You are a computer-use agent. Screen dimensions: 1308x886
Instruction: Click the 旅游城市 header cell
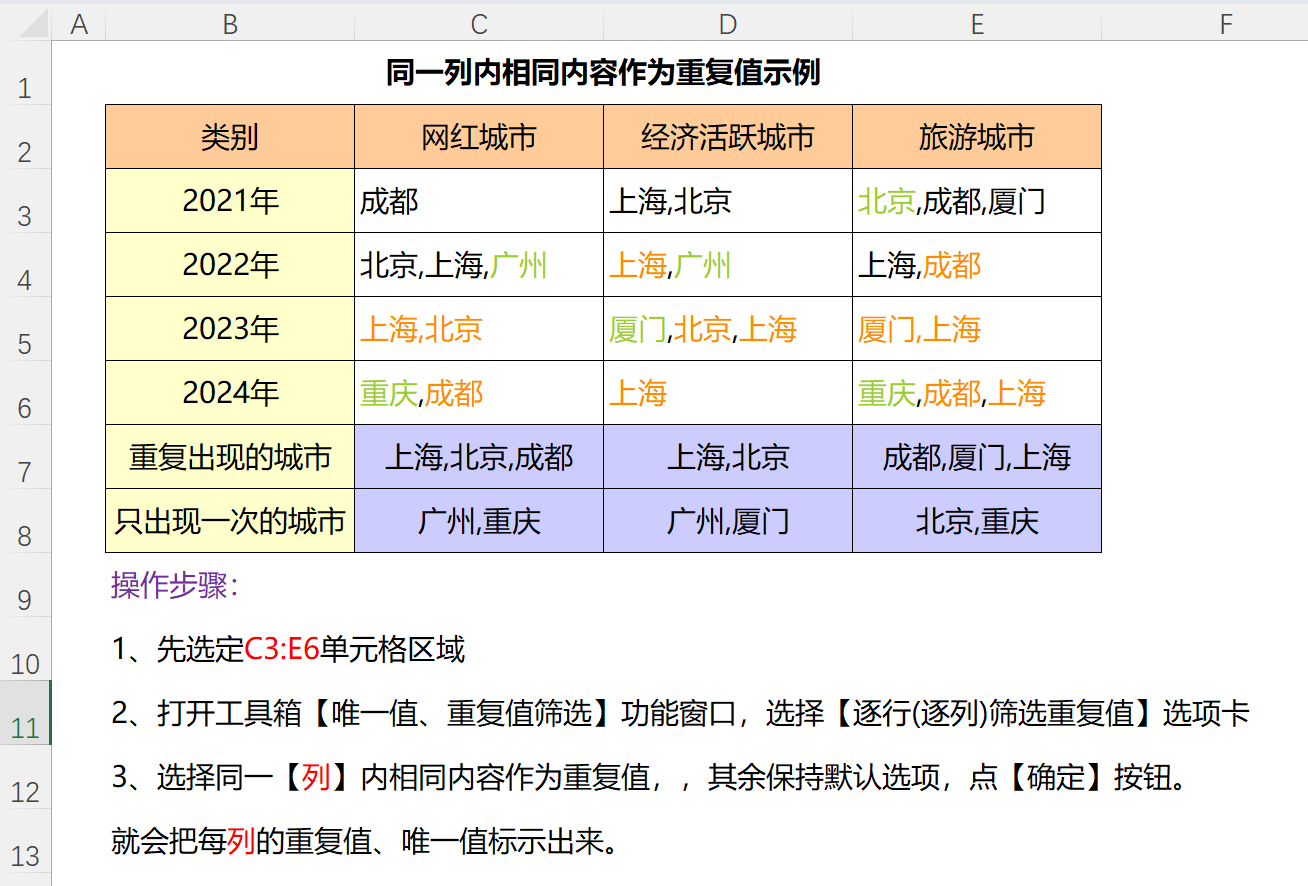(x=977, y=137)
